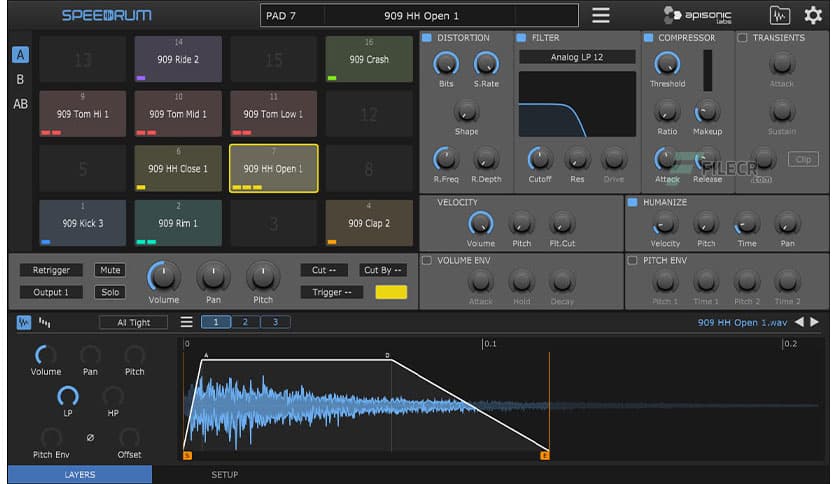Click the waveform view icon
The height and width of the screenshot is (484, 836).
(x=23, y=322)
